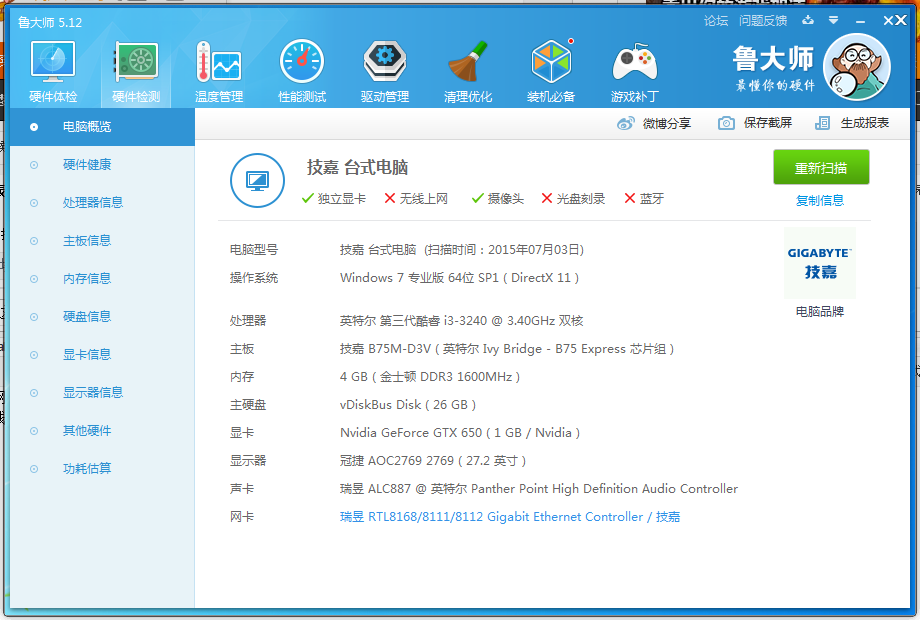Click the 鲁大师 5.12 window title
Image resolution: width=920 pixels, height=620 pixels.
(x=50, y=22)
